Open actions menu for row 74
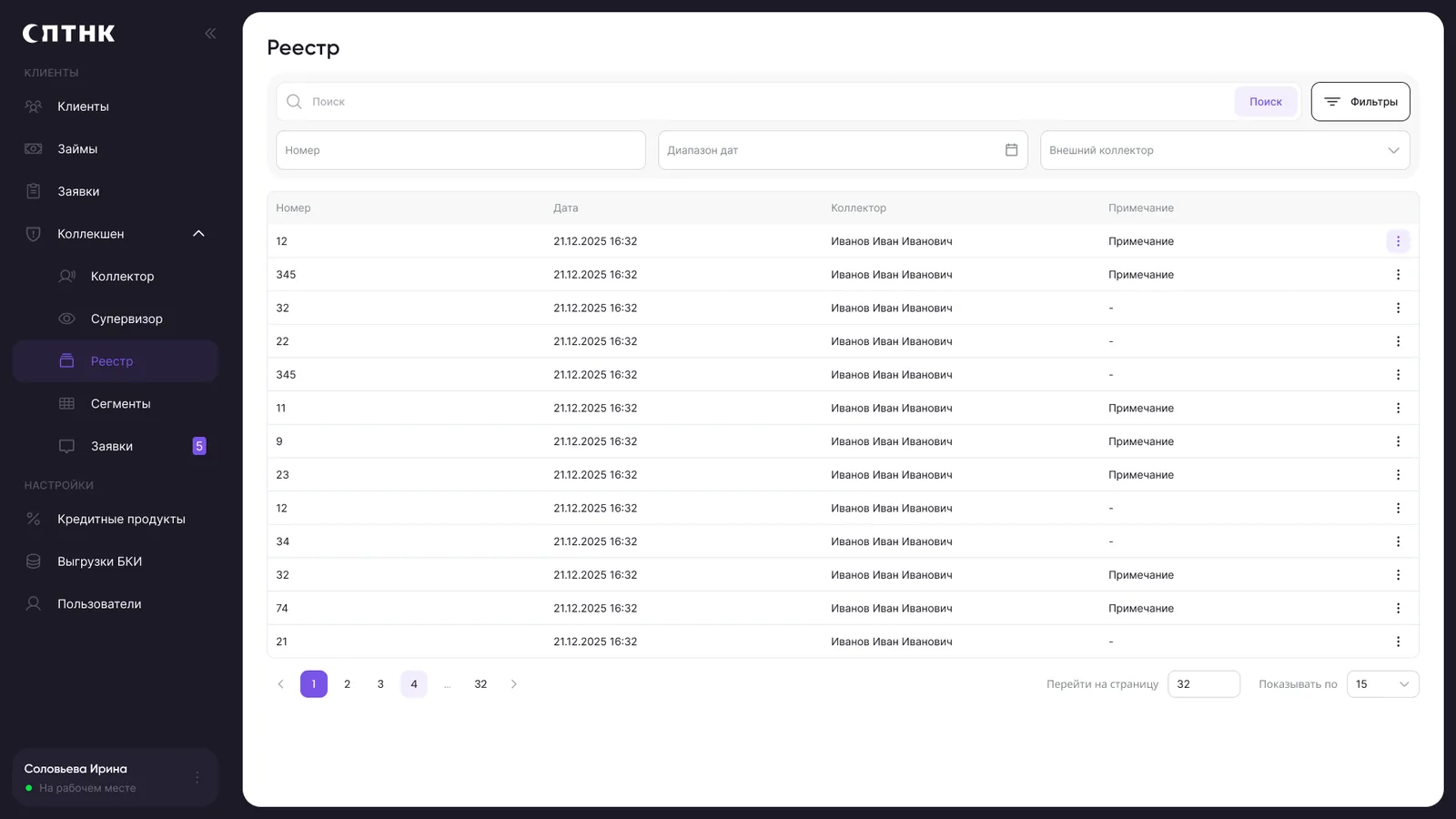The image size is (1456, 819). (1398, 608)
